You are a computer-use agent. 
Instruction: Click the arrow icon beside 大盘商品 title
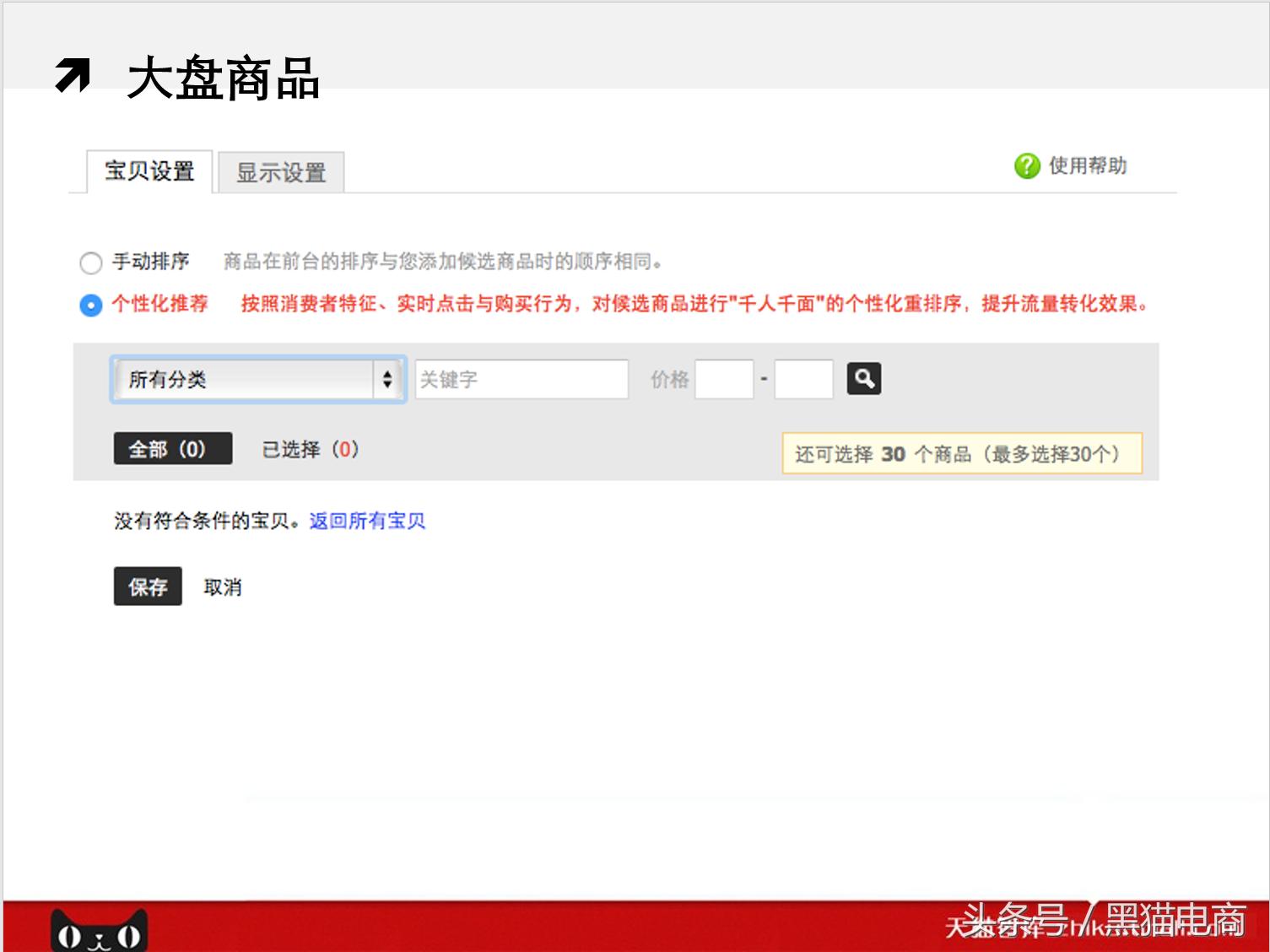click(x=72, y=76)
